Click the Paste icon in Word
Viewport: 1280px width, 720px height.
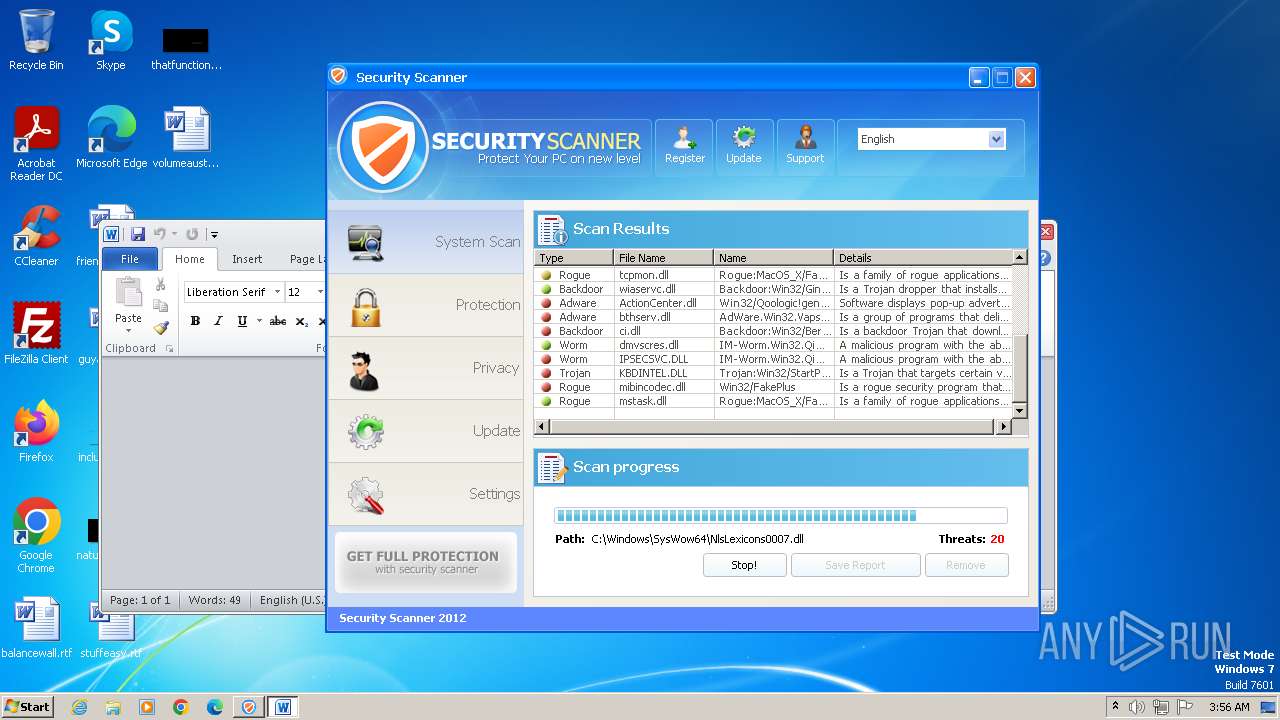tap(129, 291)
